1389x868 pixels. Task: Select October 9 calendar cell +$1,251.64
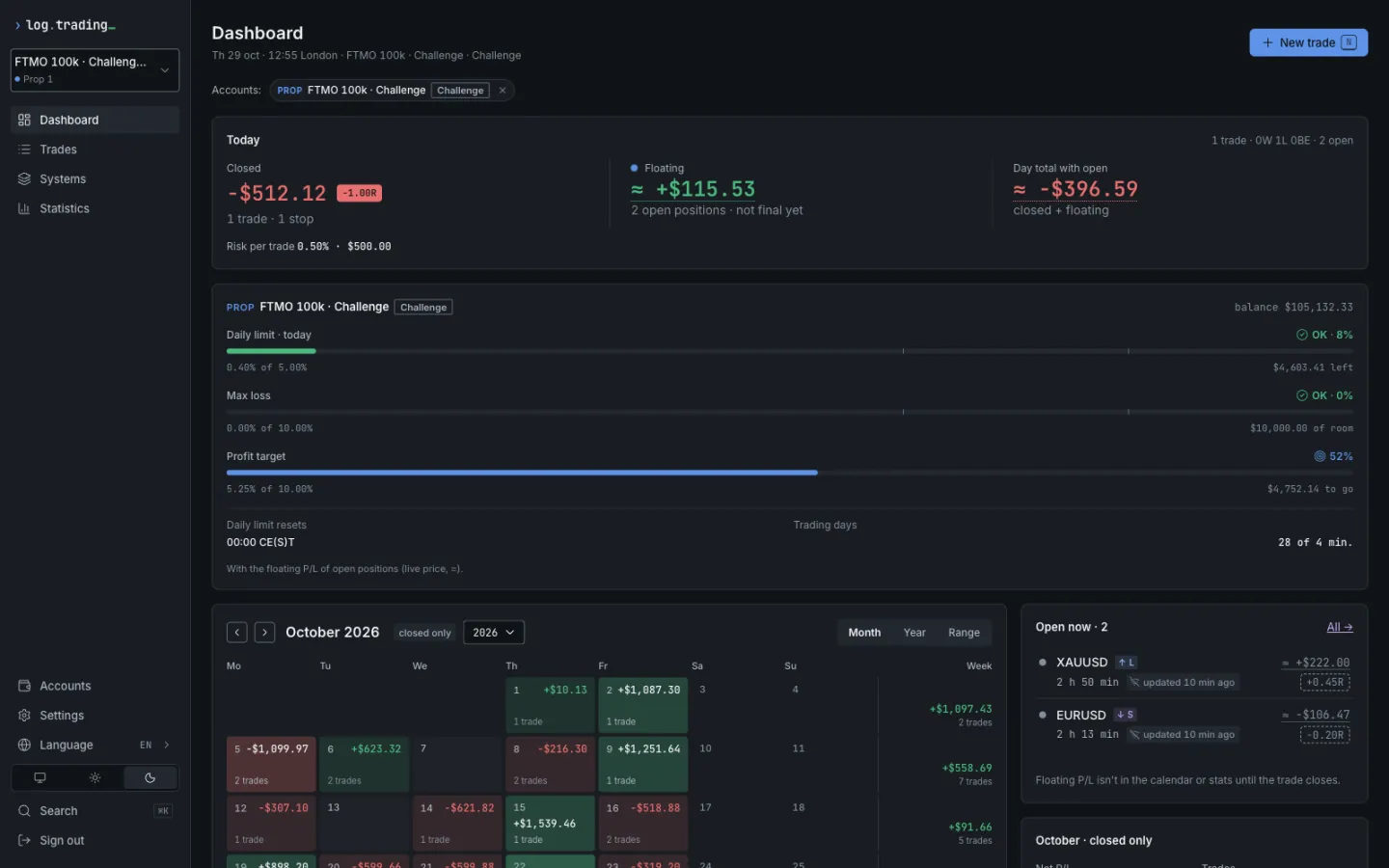coord(642,764)
